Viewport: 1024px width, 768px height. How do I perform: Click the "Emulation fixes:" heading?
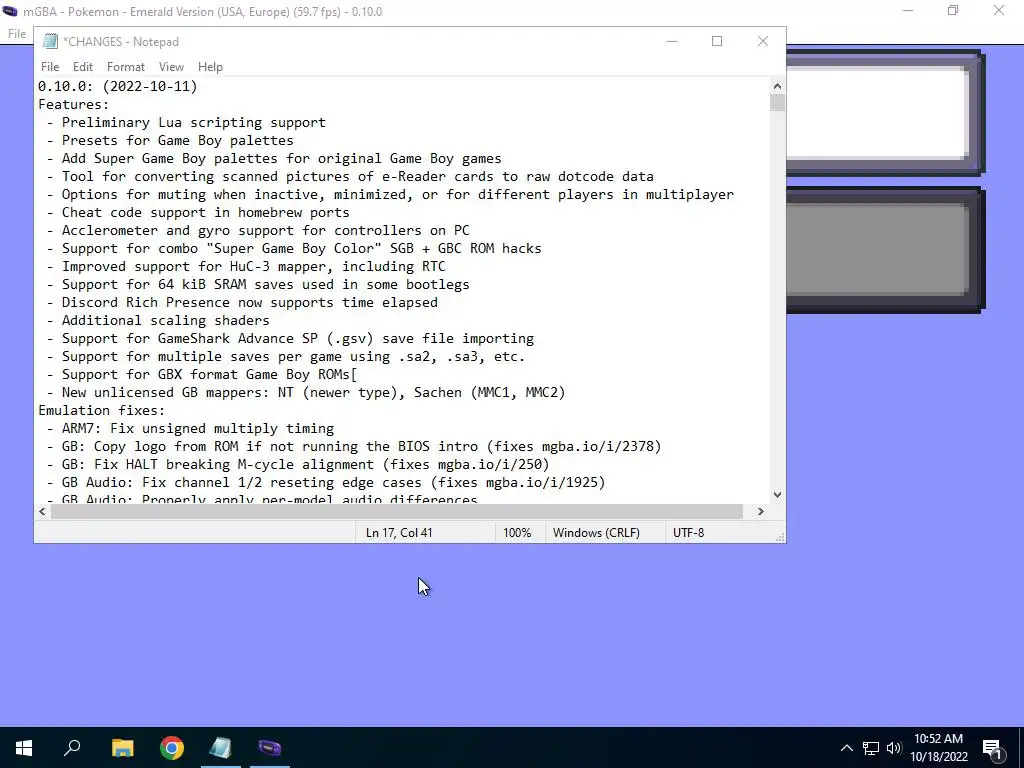click(x=102, y=410)
